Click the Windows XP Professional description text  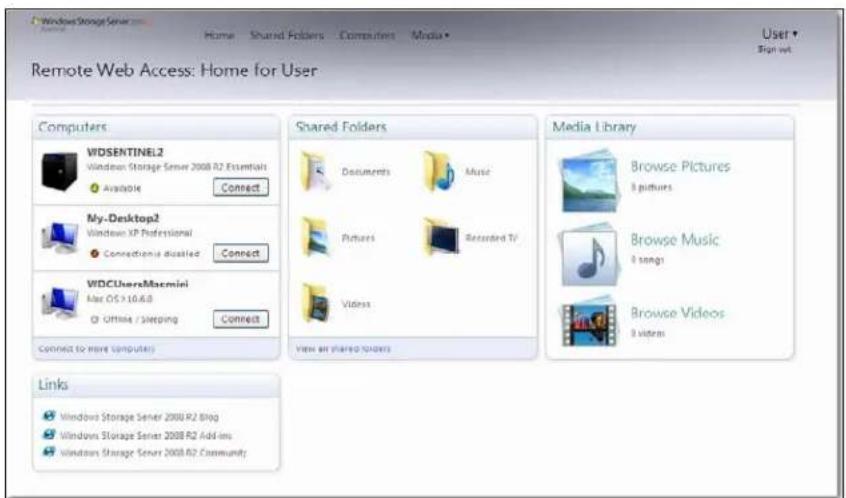[139, 233]
